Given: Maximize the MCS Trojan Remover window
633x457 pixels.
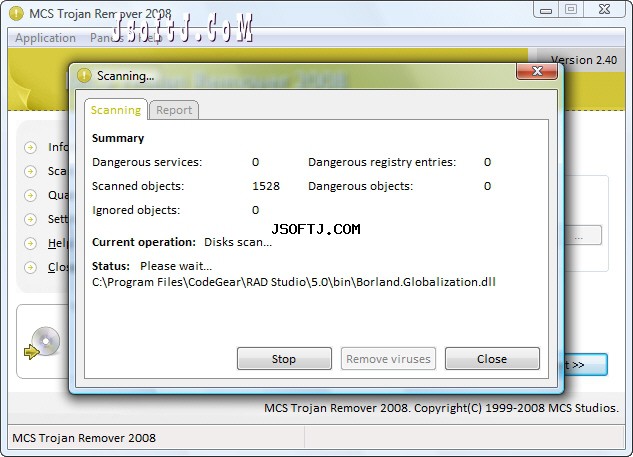Looking at the screenshot, I should (570, 10).
